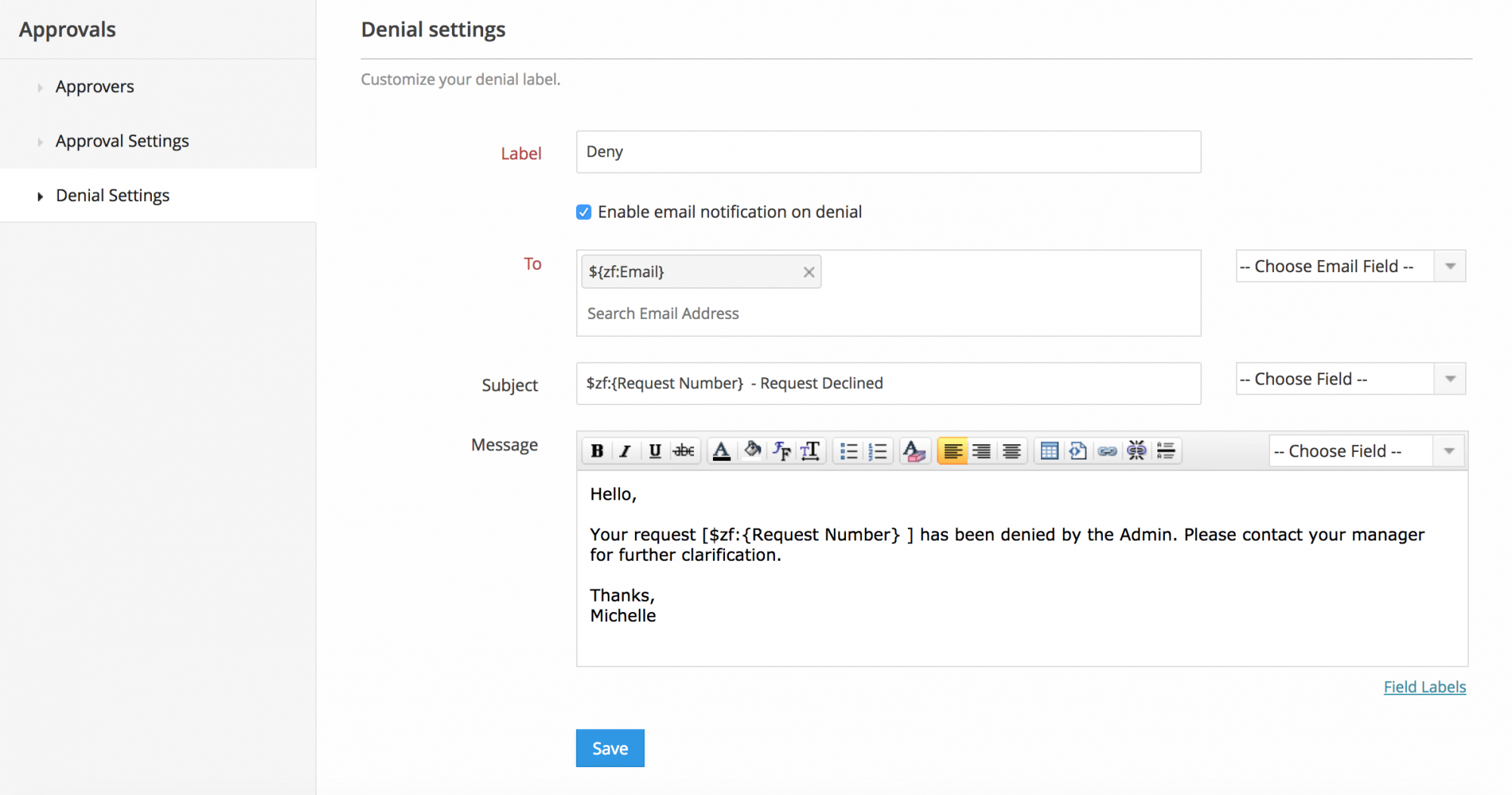Apply italic formatting in message toolbar
The image size is (1512, 795).
tap(625, 451)
